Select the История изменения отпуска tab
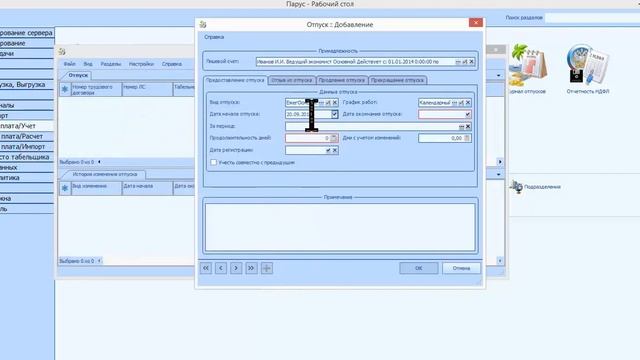Screen dimensions: 640x360 [x=105, y=174]
